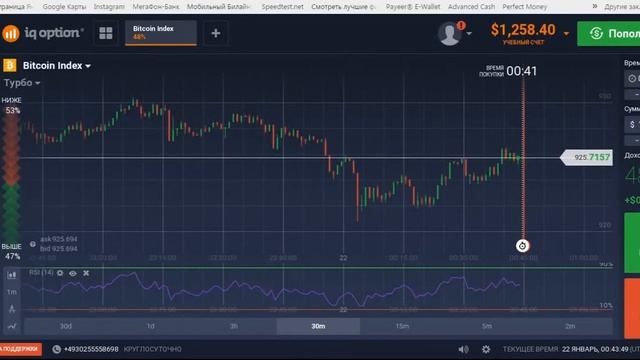
Task: Open the 1m candle interval selector
Action: 11,292
